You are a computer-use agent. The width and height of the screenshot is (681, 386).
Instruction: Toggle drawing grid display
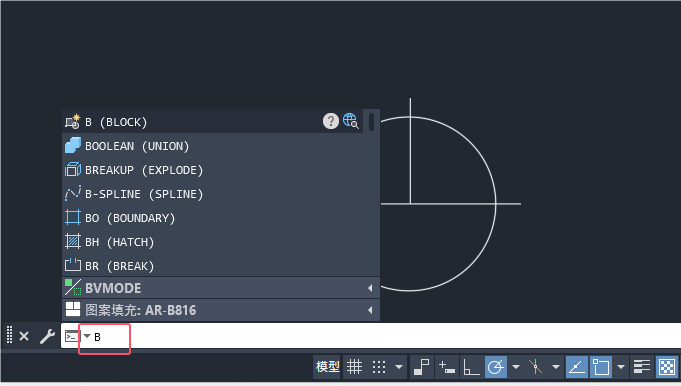(x=354, y=367)
